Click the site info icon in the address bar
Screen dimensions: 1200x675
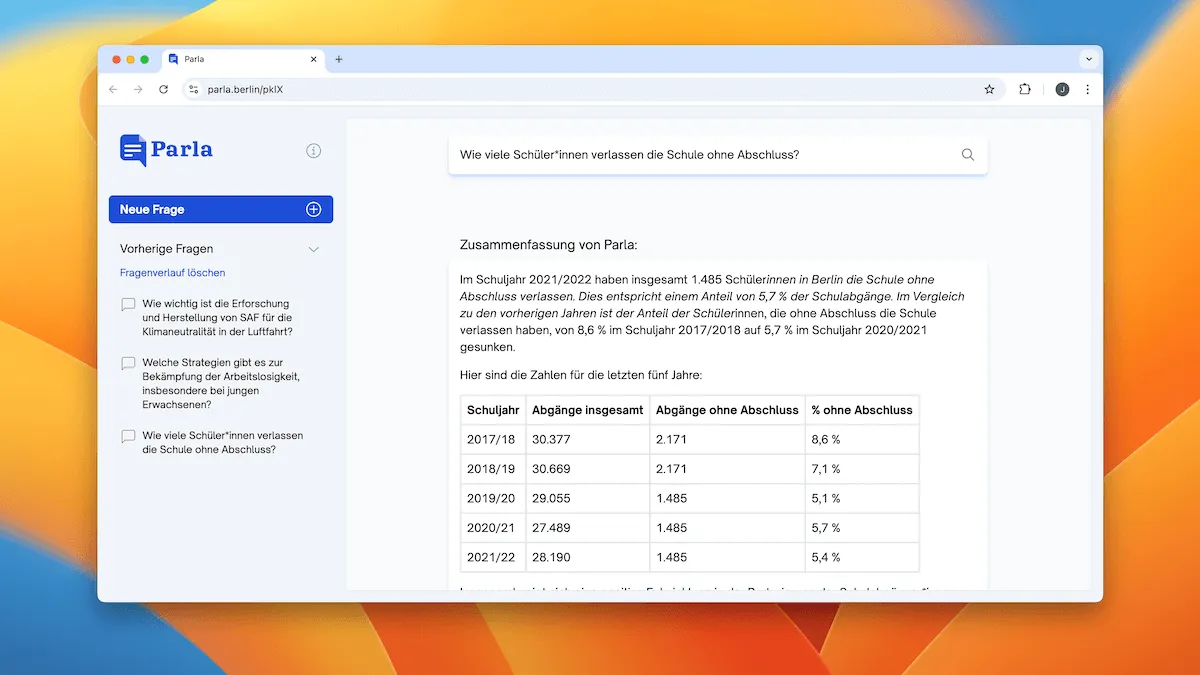coord(194,89)
